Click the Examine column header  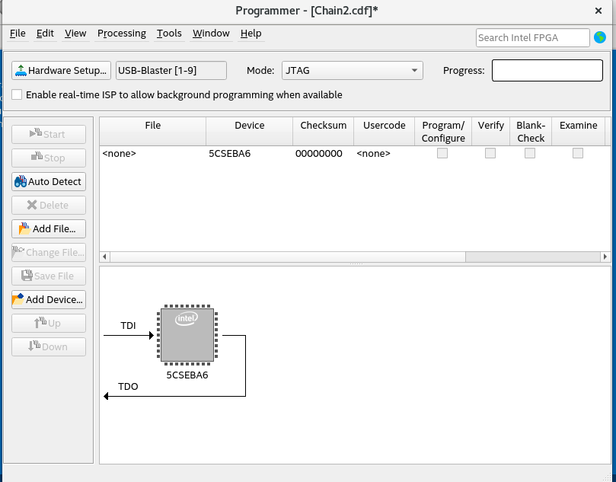(578, 131)
